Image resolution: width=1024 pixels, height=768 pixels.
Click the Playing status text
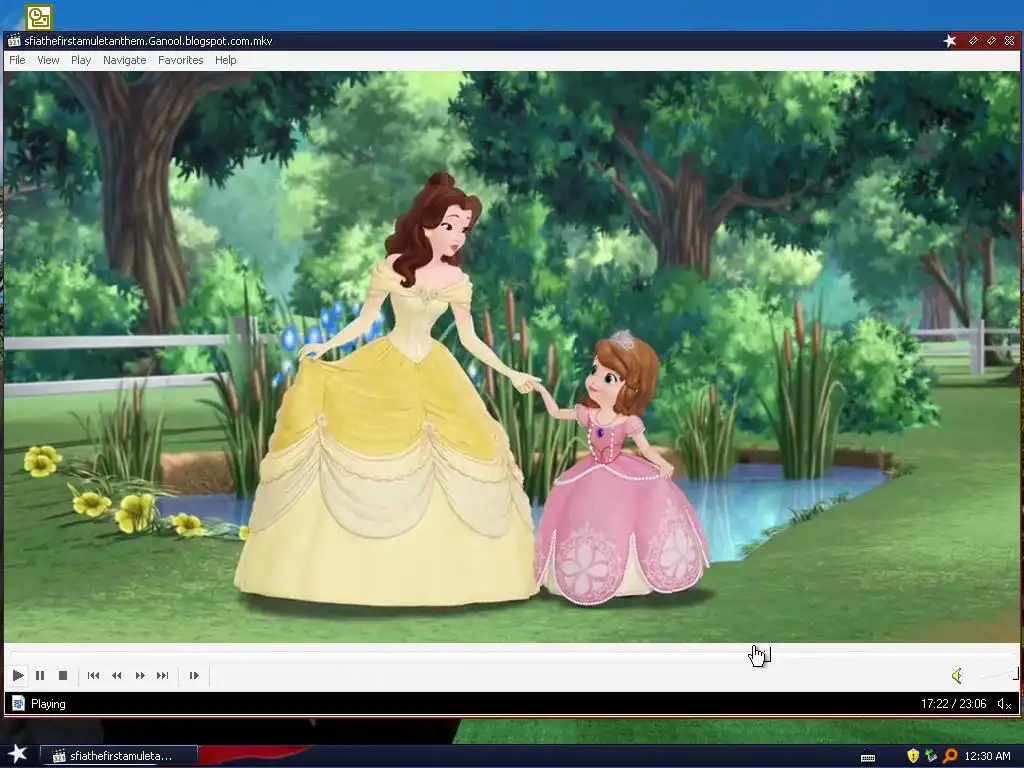click(48, 704)
